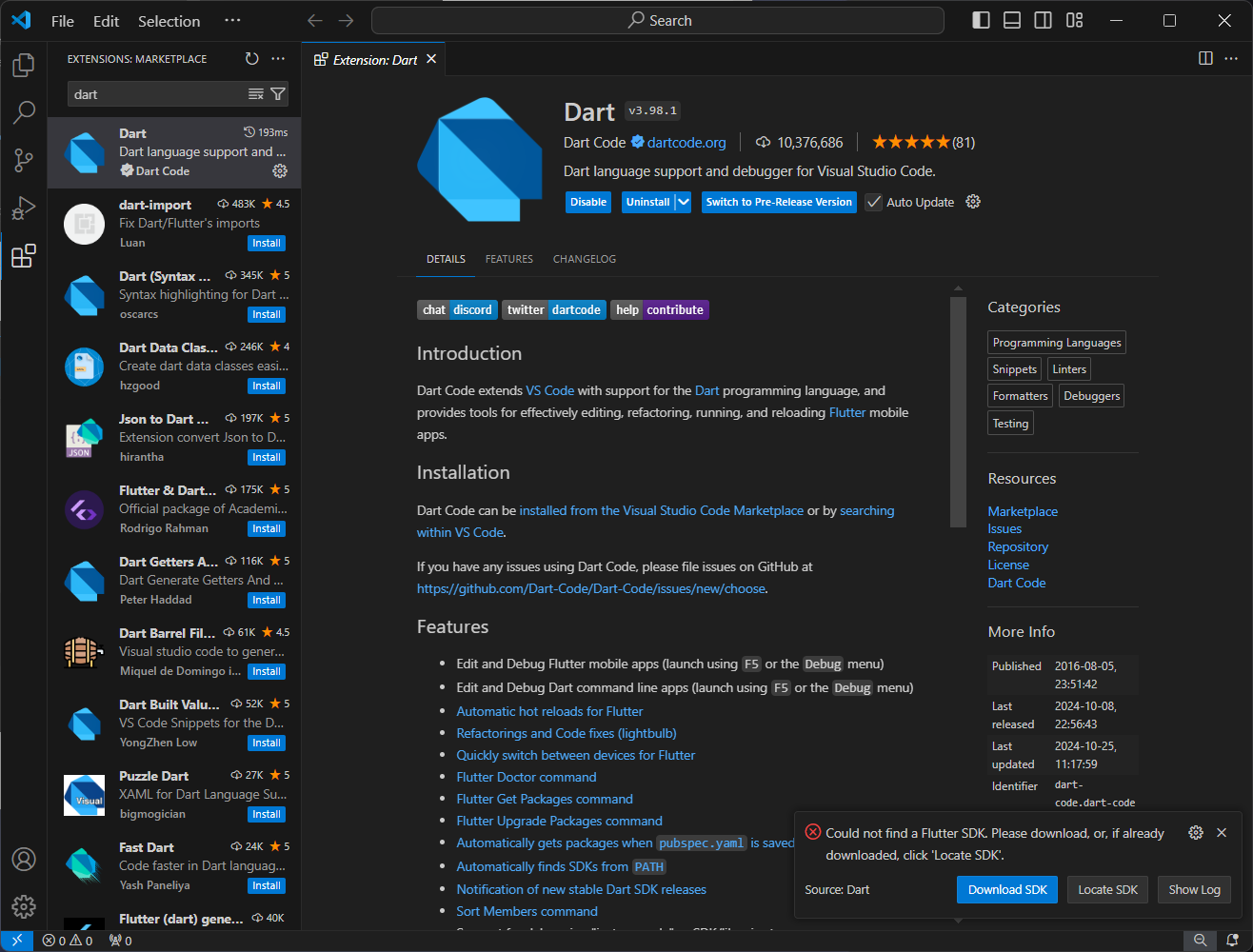Open Automatic hot reloads for Flutter link
This screenshot has width=1253, height=952.
pos(549,712)
